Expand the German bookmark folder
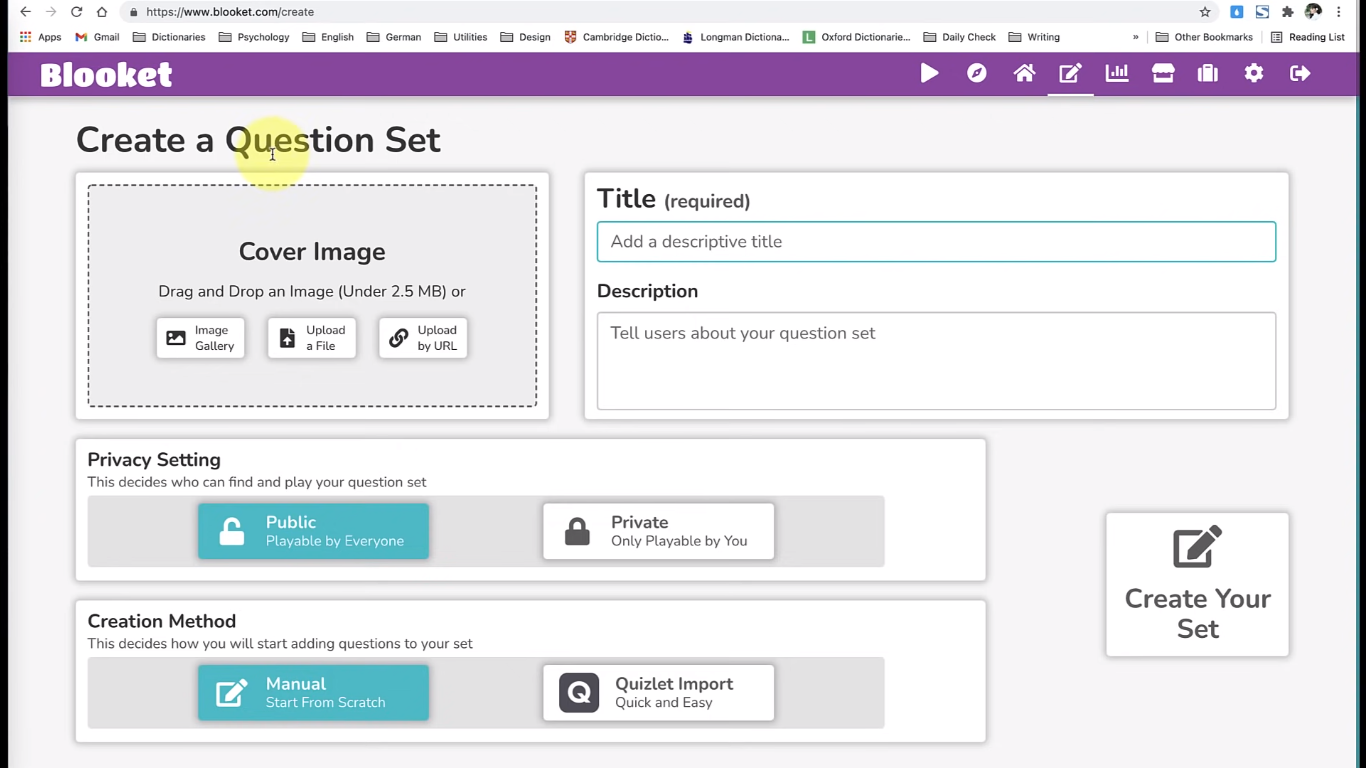Image resolution: width=1366 pixels, height=768 pixels. (x=394, y=37)
